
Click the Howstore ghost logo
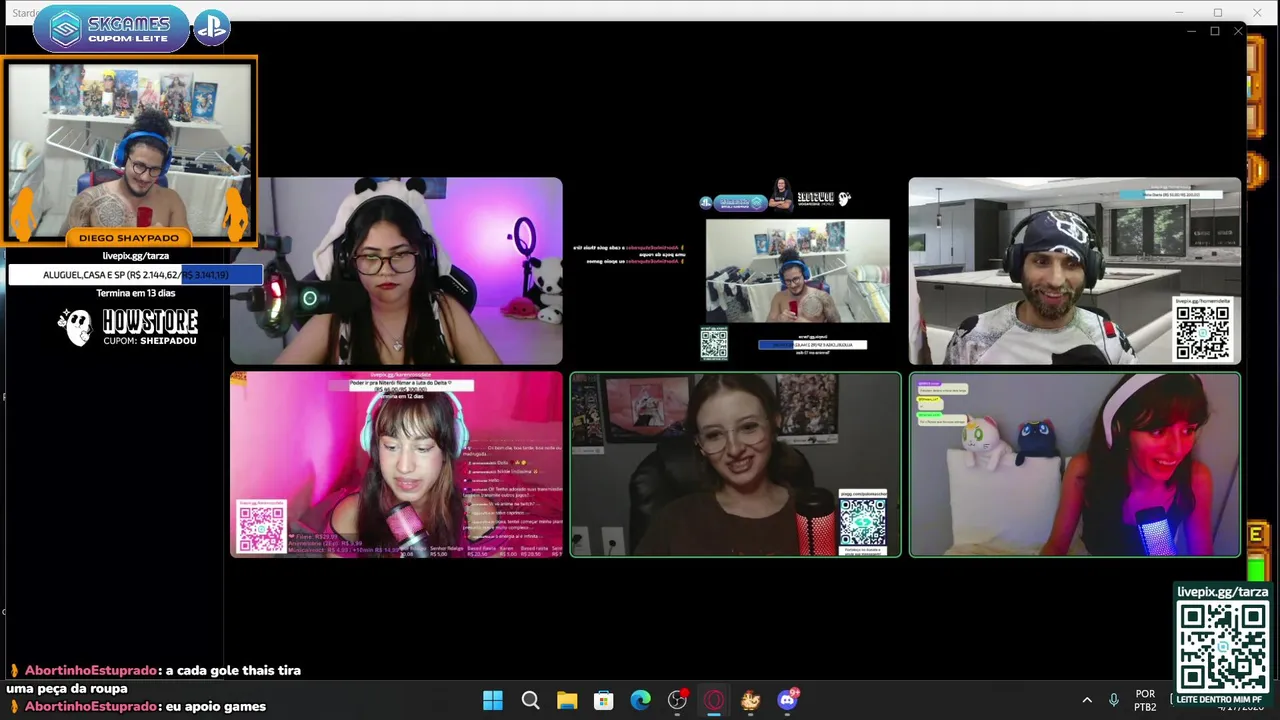pyautogui.click(x=75, y=327)
